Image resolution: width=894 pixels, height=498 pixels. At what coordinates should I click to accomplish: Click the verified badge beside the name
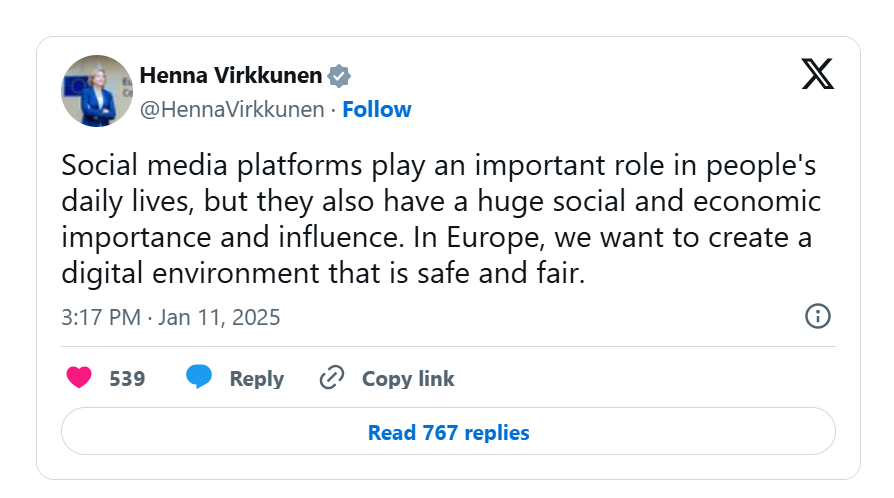click(340, 76)
